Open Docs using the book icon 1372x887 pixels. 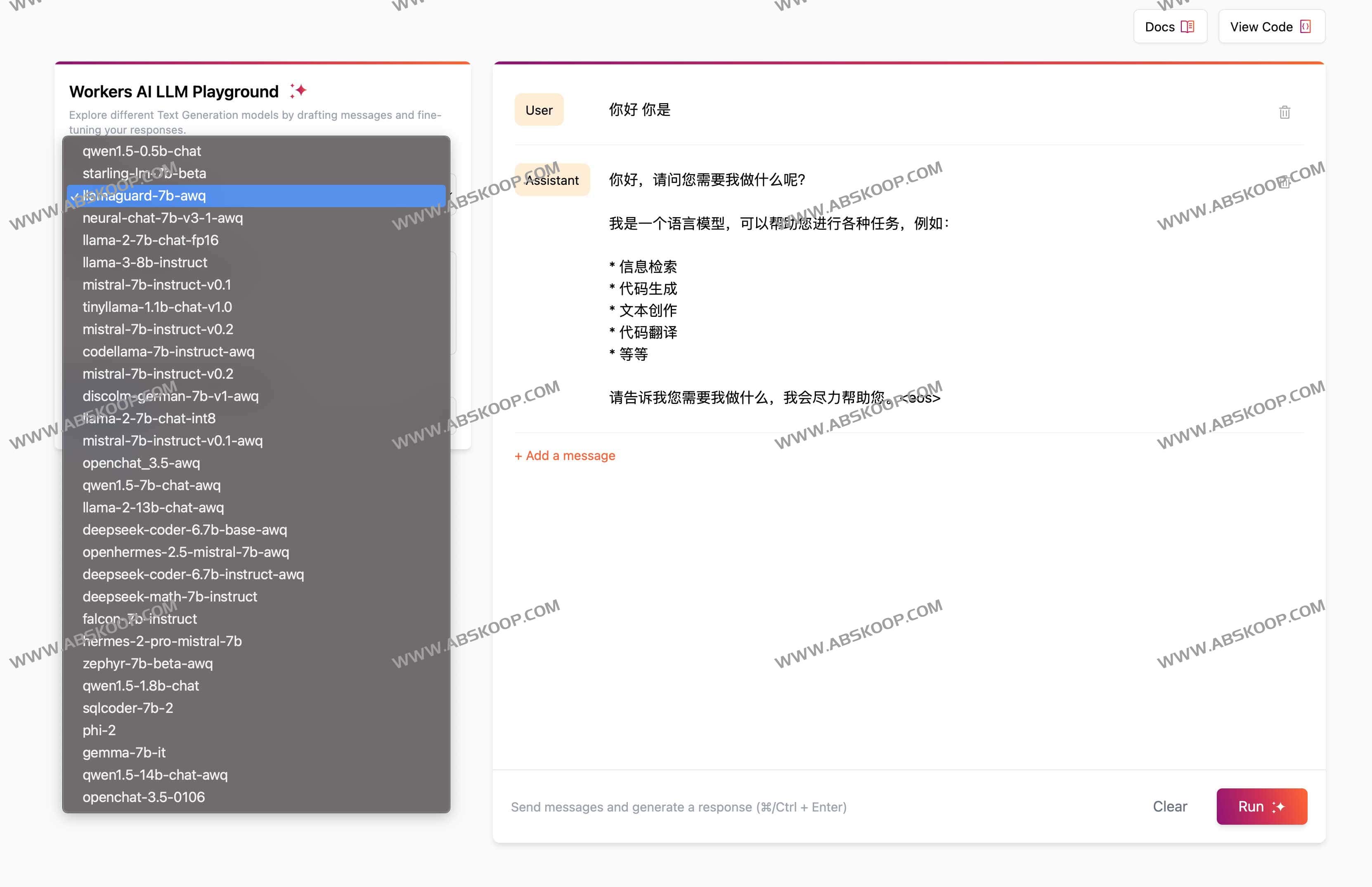(x=1188, y=26)
